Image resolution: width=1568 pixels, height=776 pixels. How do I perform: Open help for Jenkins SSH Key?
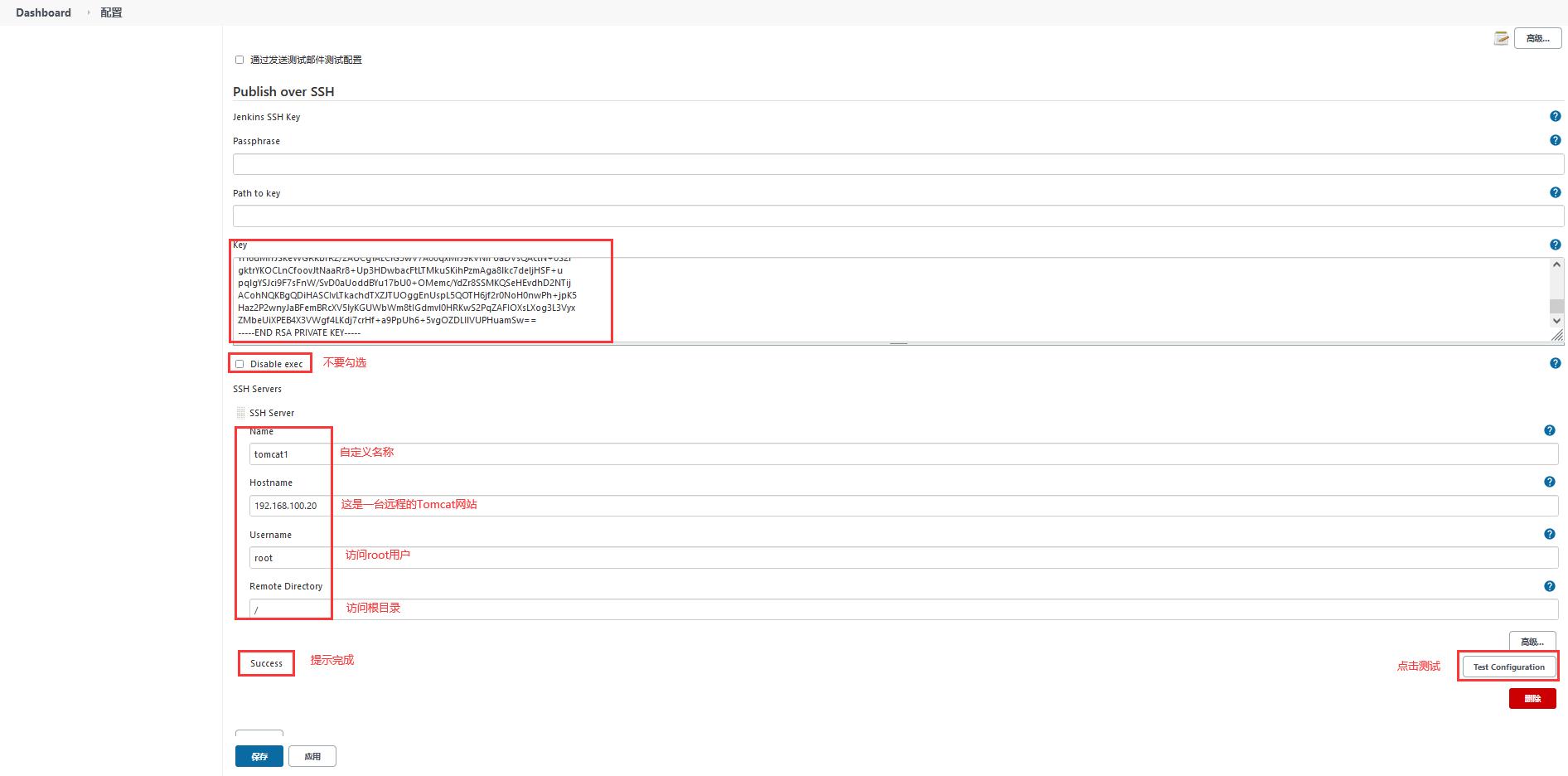1555,117
